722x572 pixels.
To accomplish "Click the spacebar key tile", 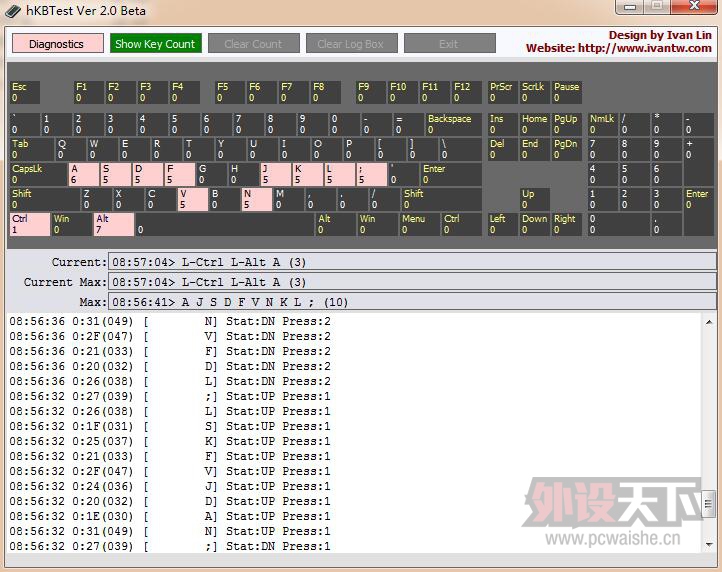I will tap(224, 224).
